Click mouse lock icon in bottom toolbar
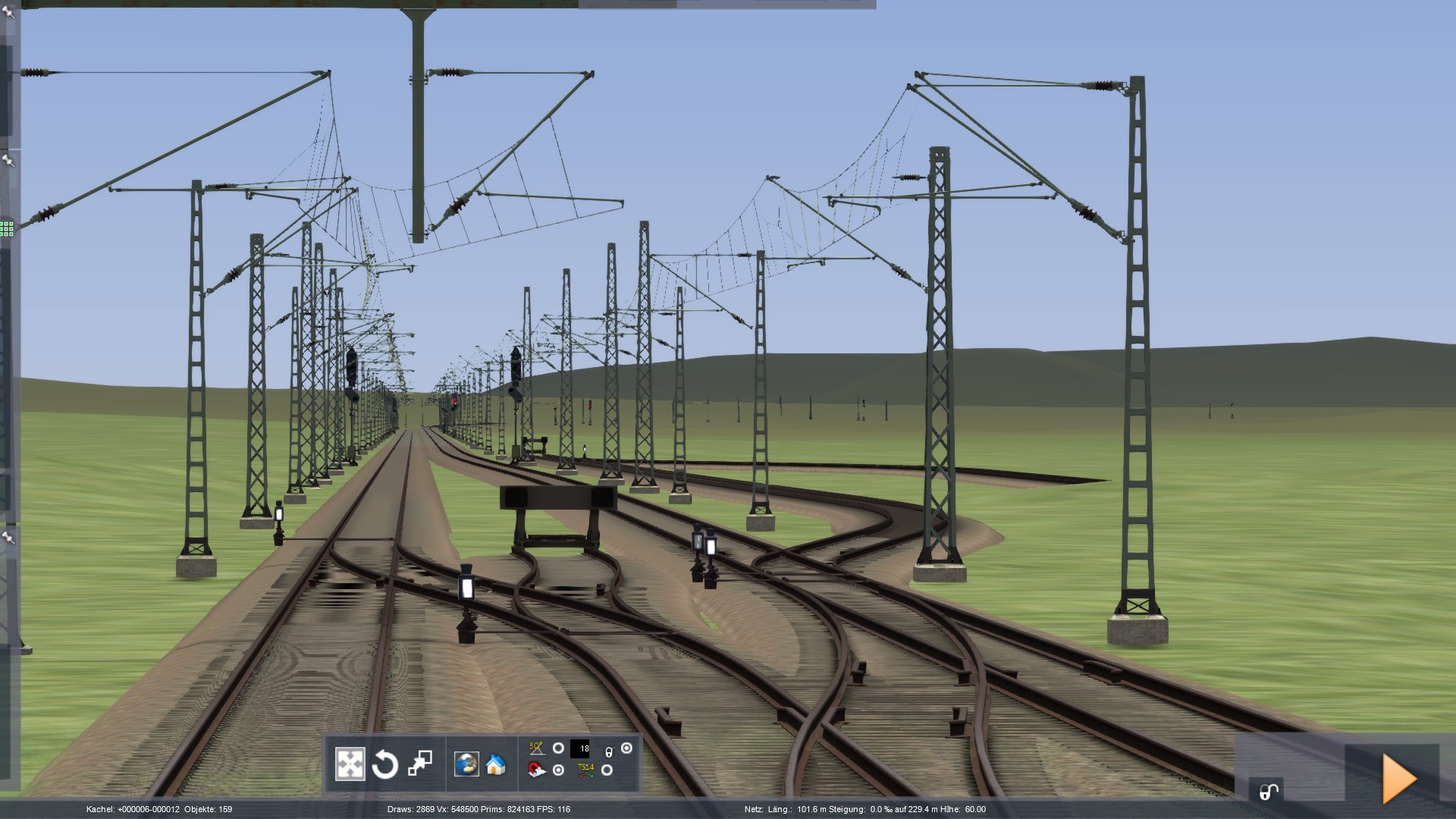This screenshot has height=819, width=1456. tap(608, 752)
